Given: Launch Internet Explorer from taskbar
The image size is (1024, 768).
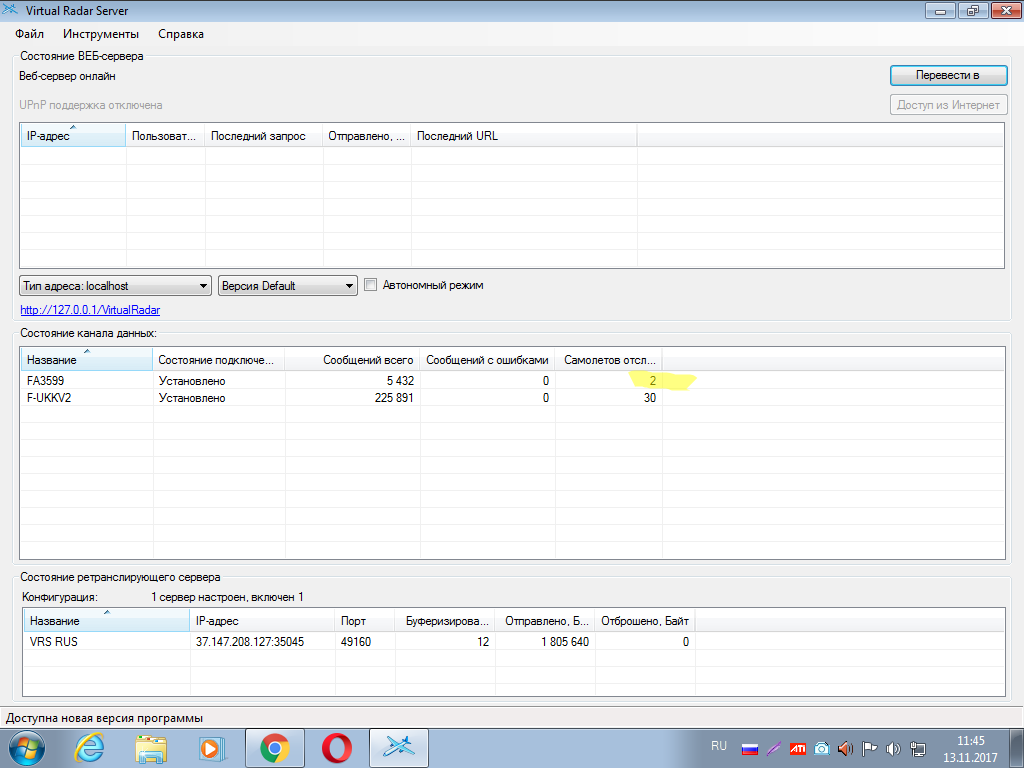Looking at the screenshot, I should tap(90, 747).
